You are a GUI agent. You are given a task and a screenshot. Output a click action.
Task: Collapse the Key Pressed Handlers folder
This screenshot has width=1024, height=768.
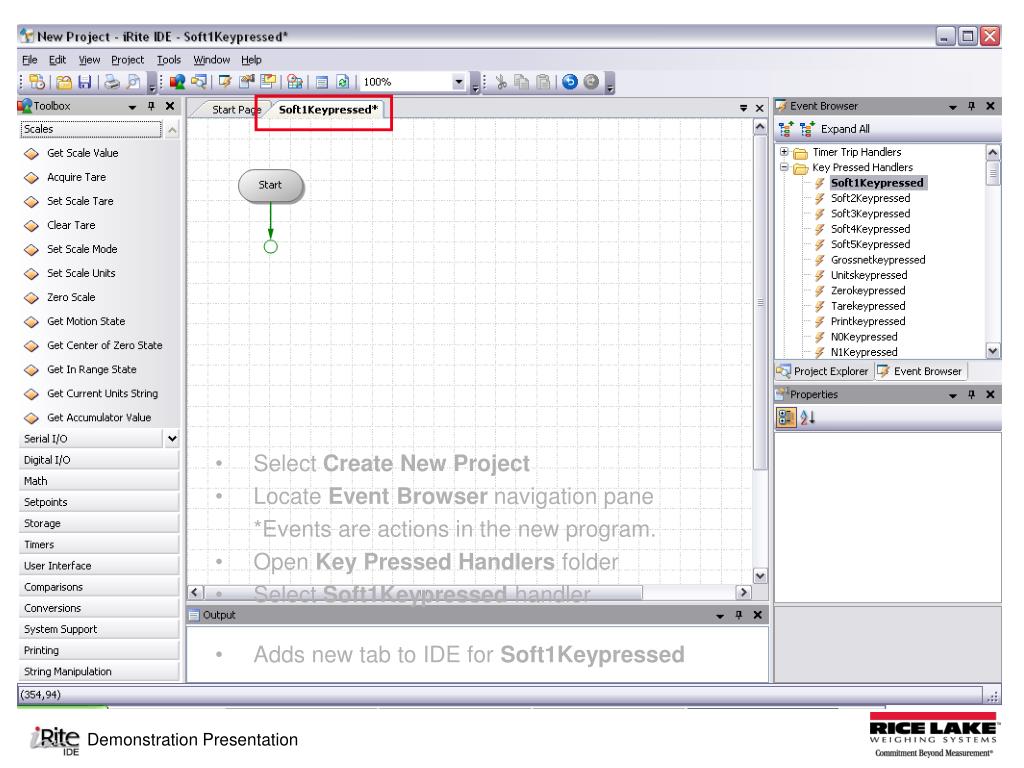click(x=784, y=167)
